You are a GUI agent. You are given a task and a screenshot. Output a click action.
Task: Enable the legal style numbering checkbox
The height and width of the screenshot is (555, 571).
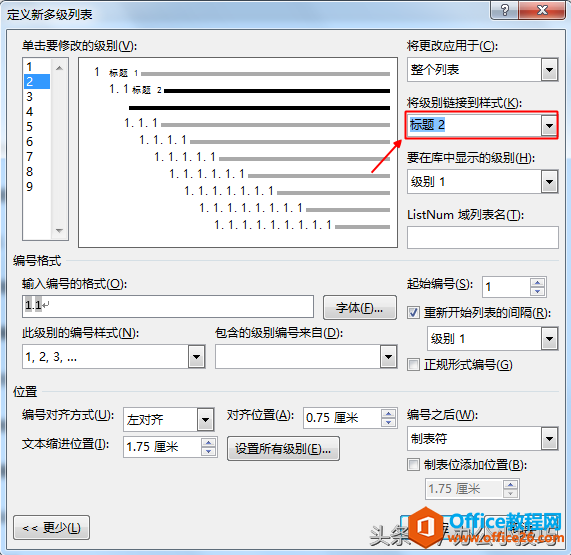(413, 365)
